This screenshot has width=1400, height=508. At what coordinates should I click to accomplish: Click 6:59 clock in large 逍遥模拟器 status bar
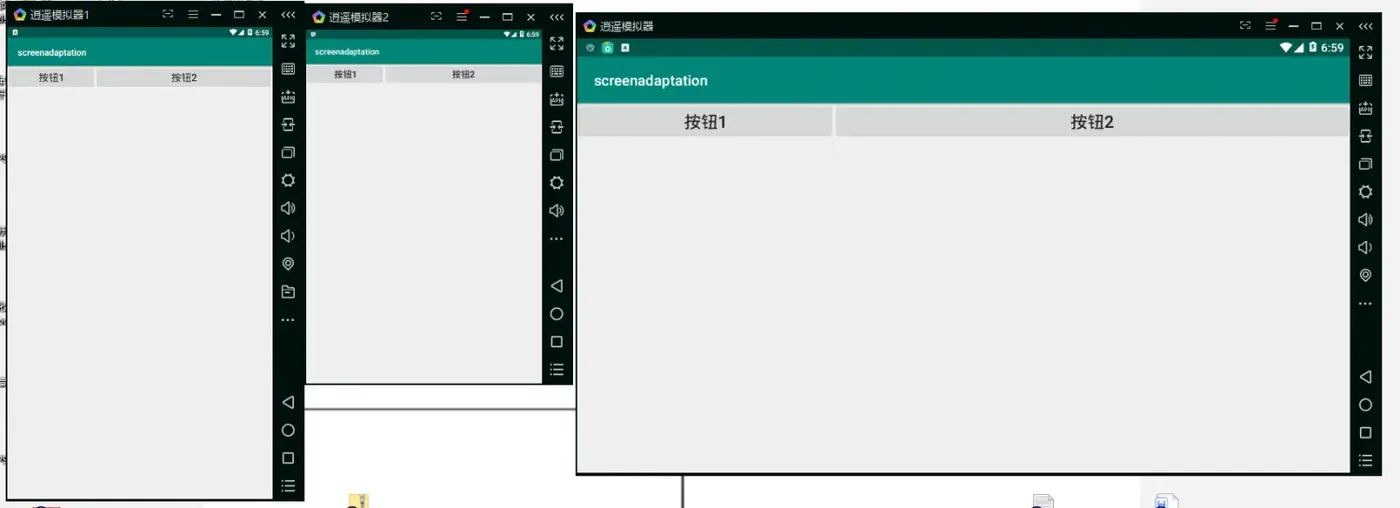click(x=1333, y=48)
